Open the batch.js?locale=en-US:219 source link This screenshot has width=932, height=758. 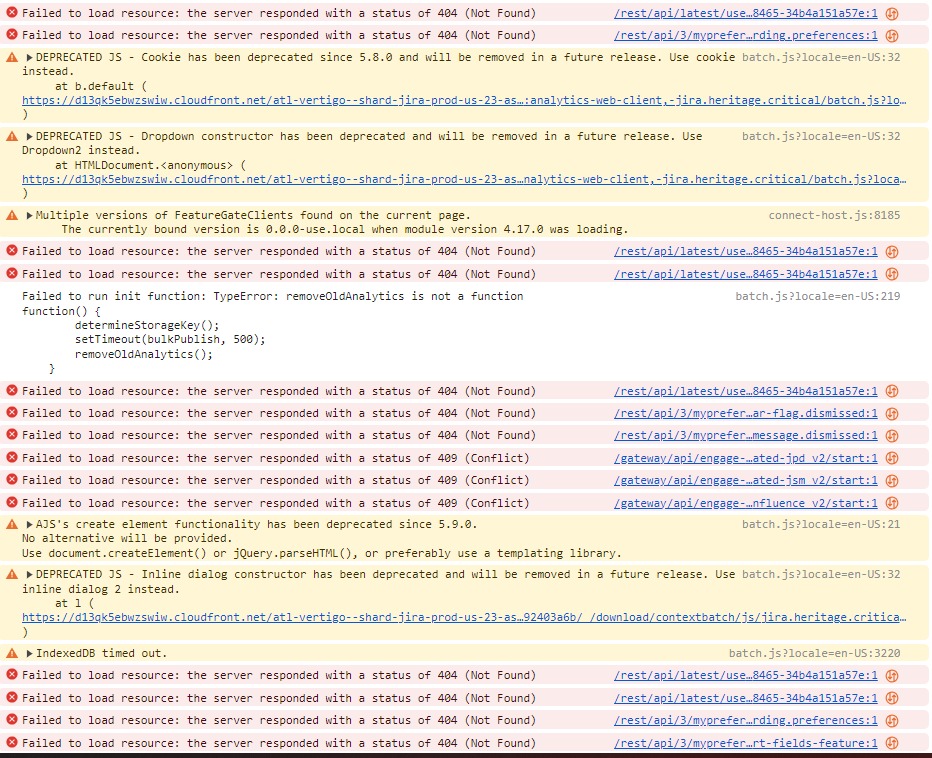(x=817, y=296)
